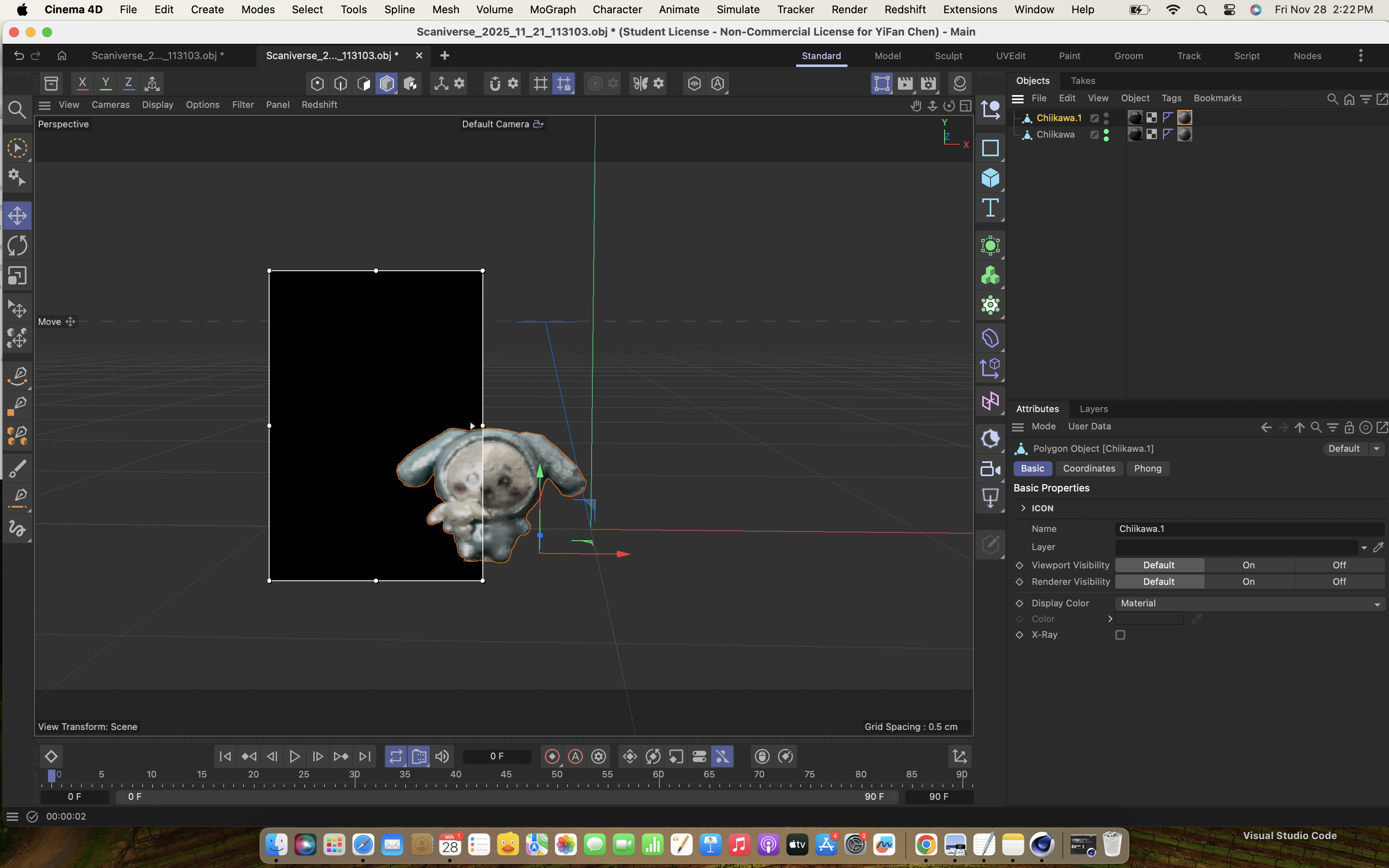Click the Text spline tool icon
This screenshot has width=1389, height=868.
click(x=990, y=208)
